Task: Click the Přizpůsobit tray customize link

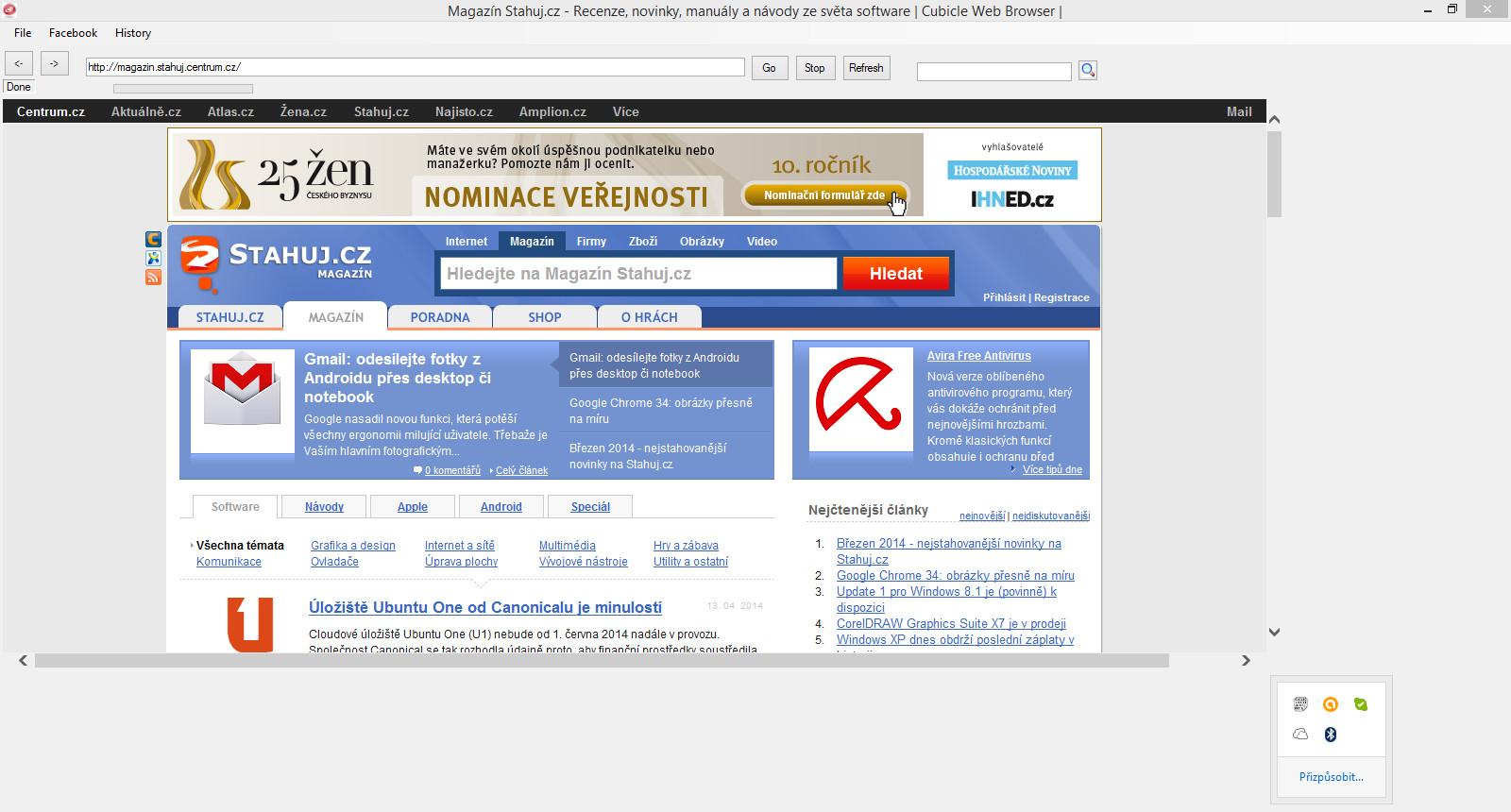Action: (1332, 777)
